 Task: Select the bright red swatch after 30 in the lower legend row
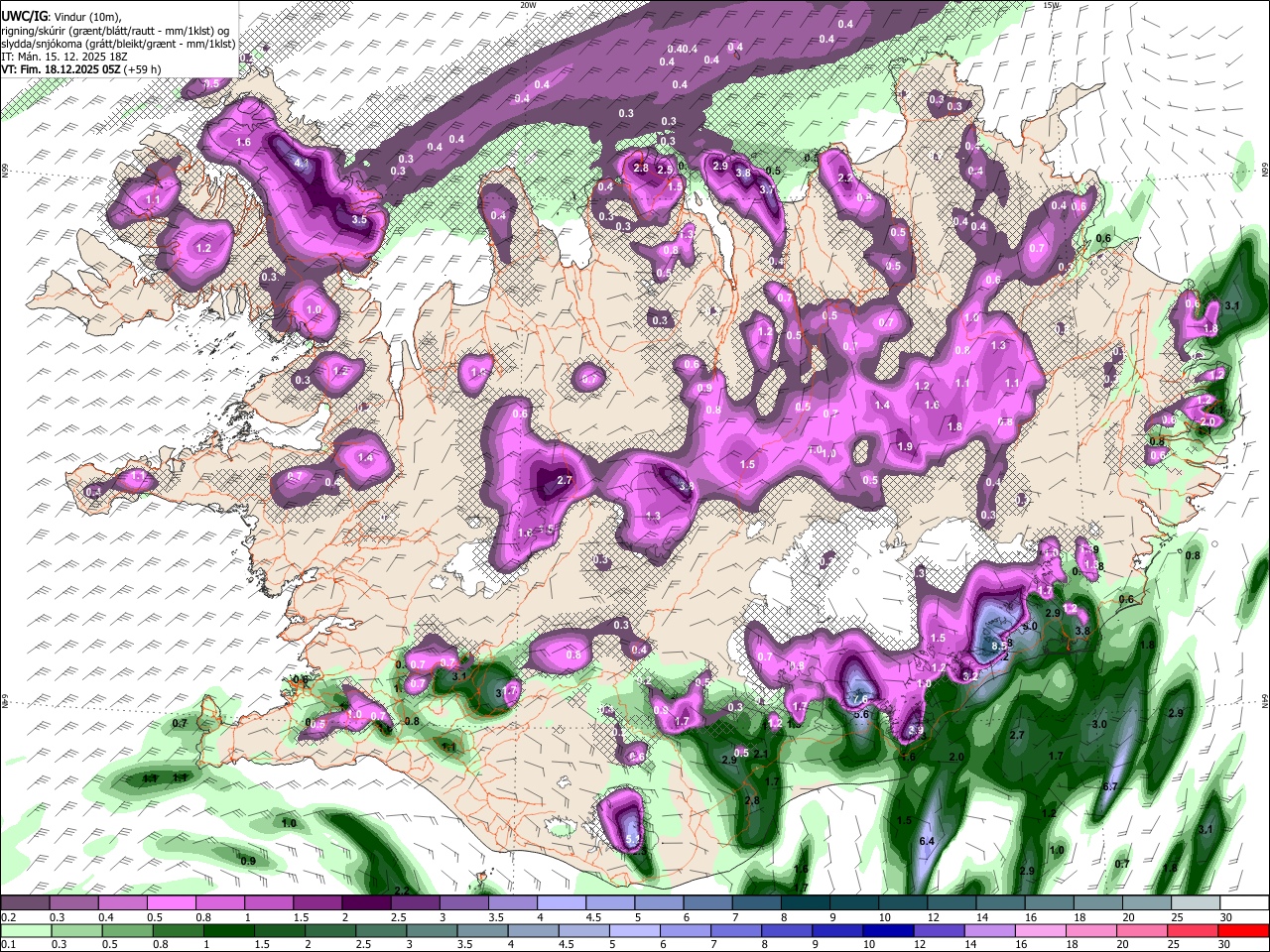1245,930
